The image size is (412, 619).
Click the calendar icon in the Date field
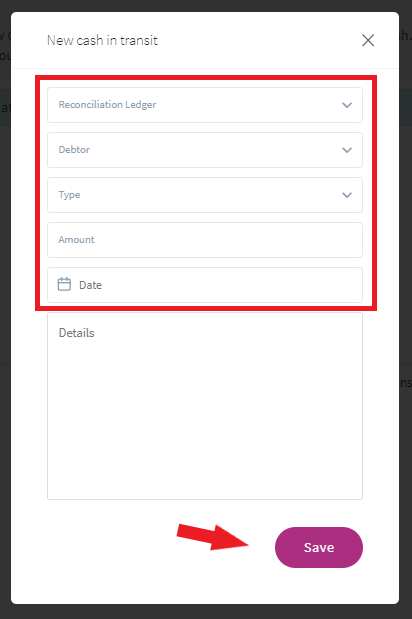point(64,284)
